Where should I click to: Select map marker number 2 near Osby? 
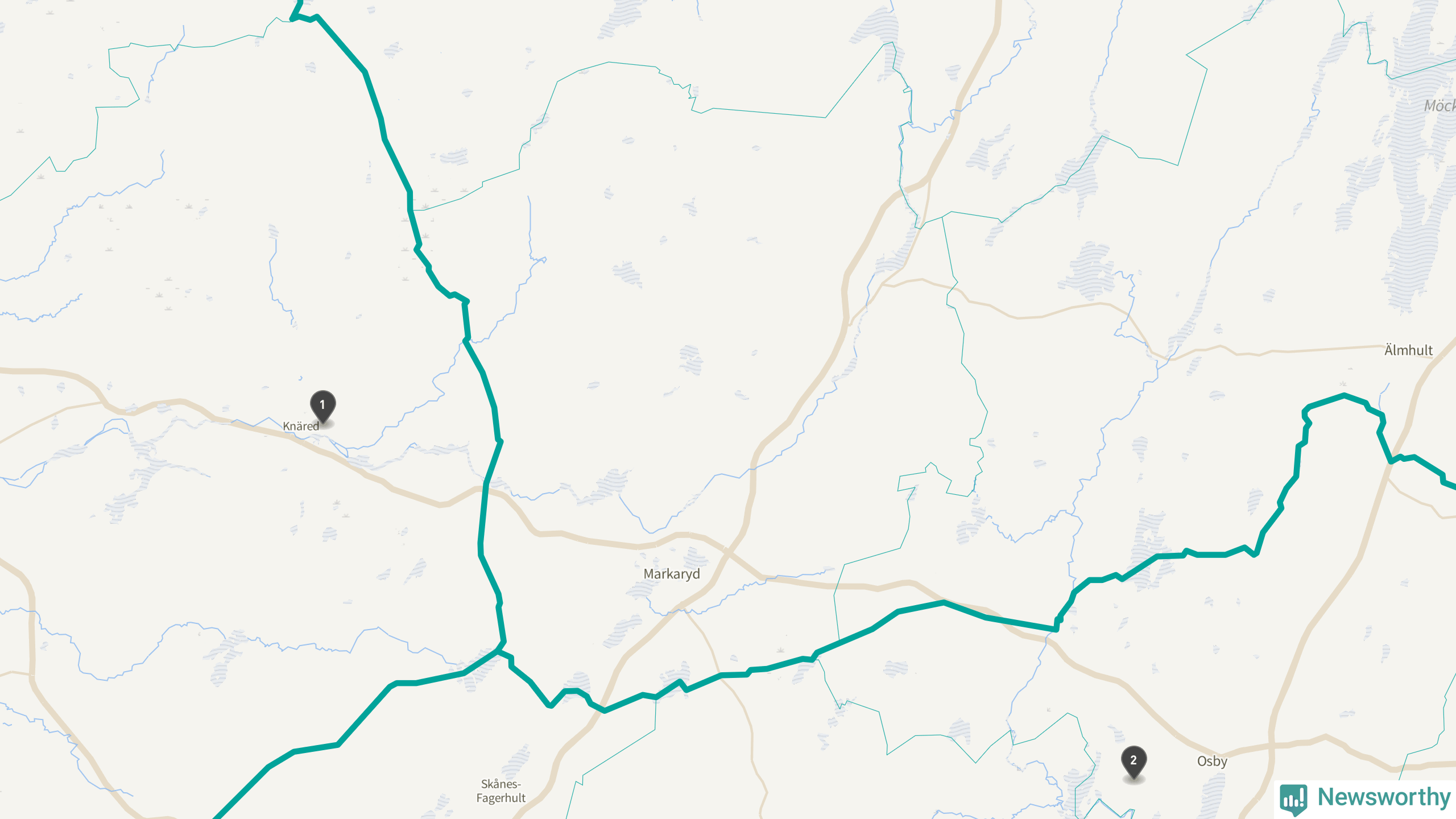click(x=1134, y=762)
